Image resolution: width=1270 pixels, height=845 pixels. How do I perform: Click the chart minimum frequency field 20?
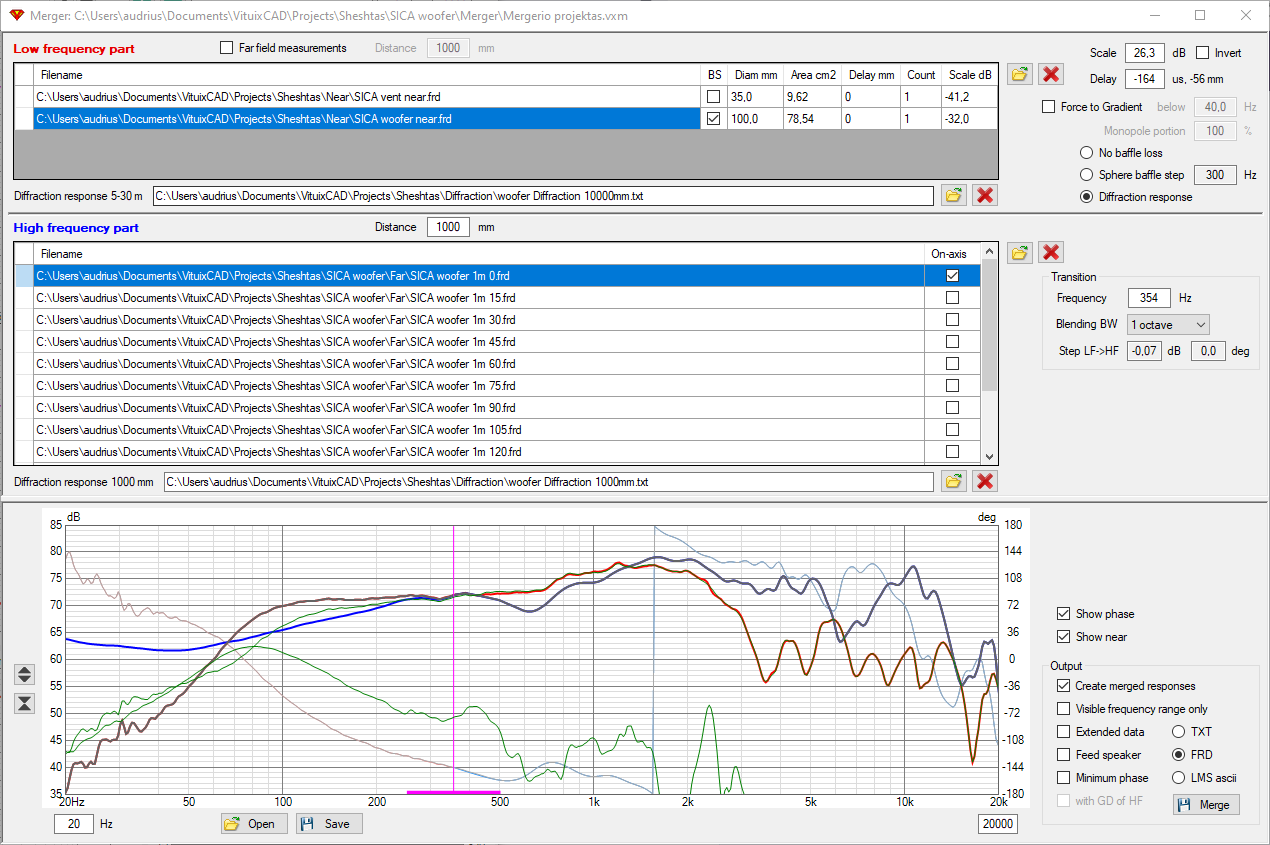pyautogui.click(x=73, y=824)
